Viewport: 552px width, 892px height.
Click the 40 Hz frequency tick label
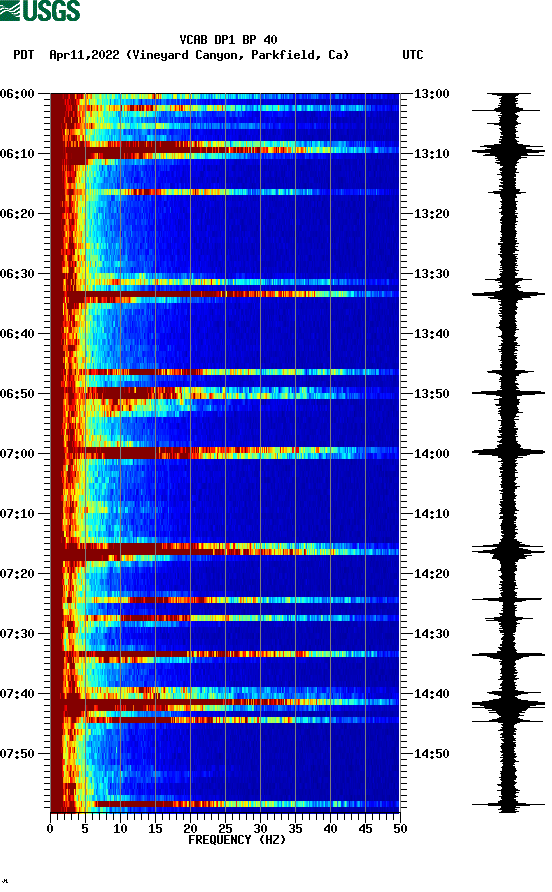(330, 829)
